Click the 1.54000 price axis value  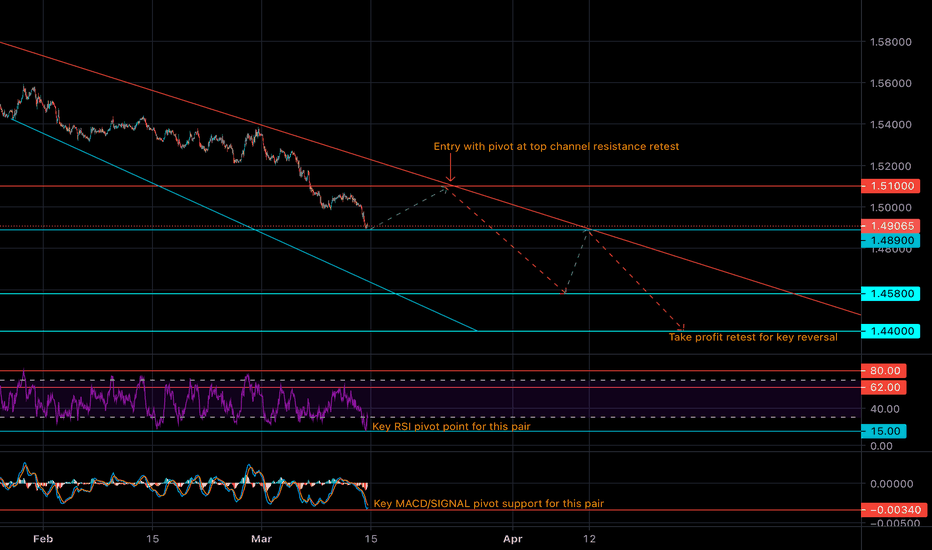click(890, 125)
